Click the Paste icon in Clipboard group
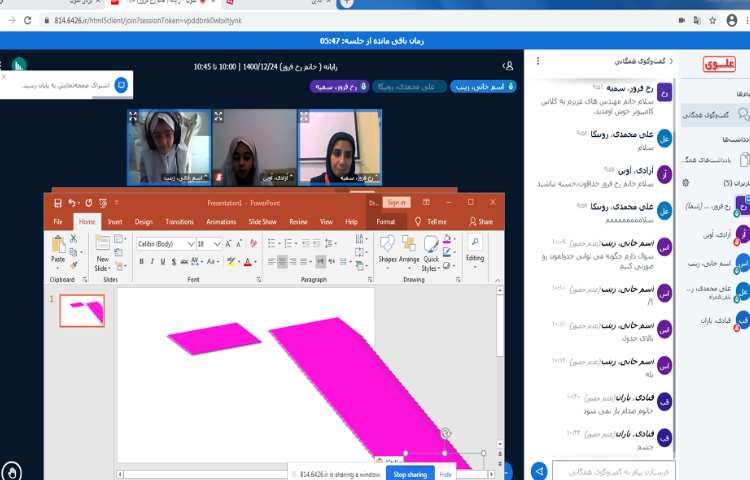Viewport: 750px width, 480px height. pos(58,247)
